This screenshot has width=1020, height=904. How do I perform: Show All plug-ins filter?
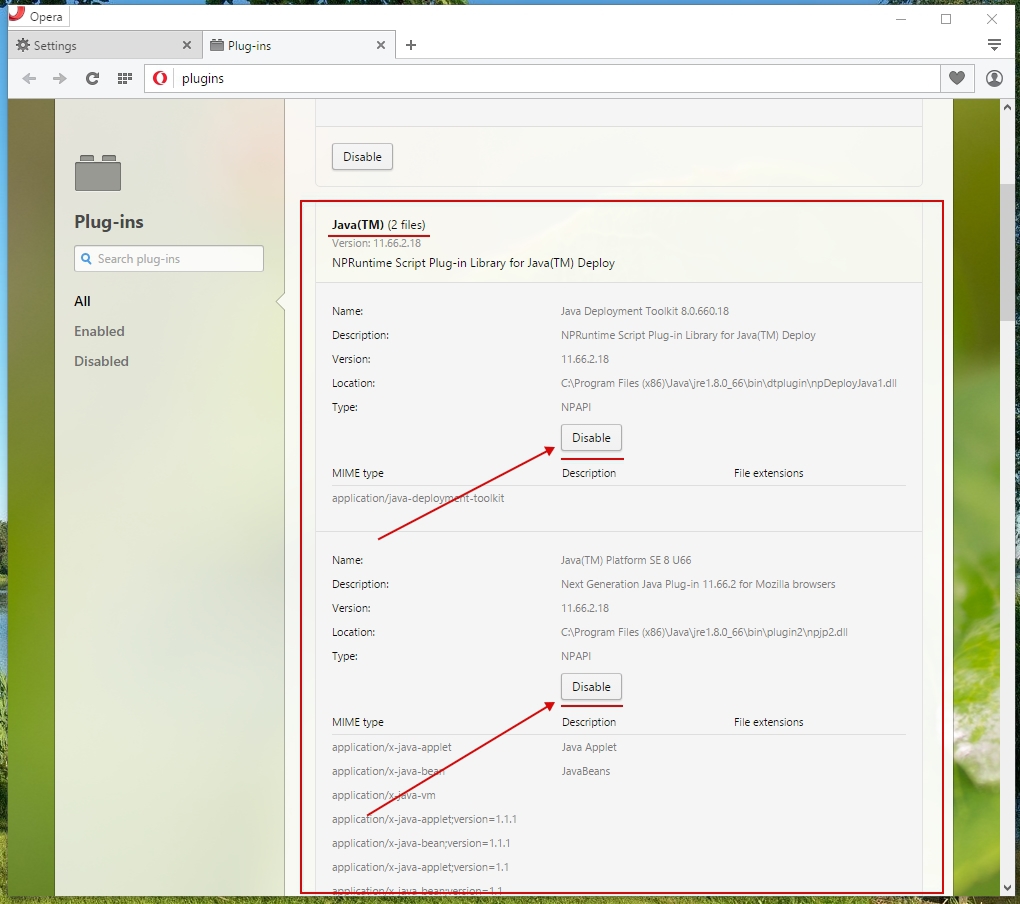[x=82, y=301]
